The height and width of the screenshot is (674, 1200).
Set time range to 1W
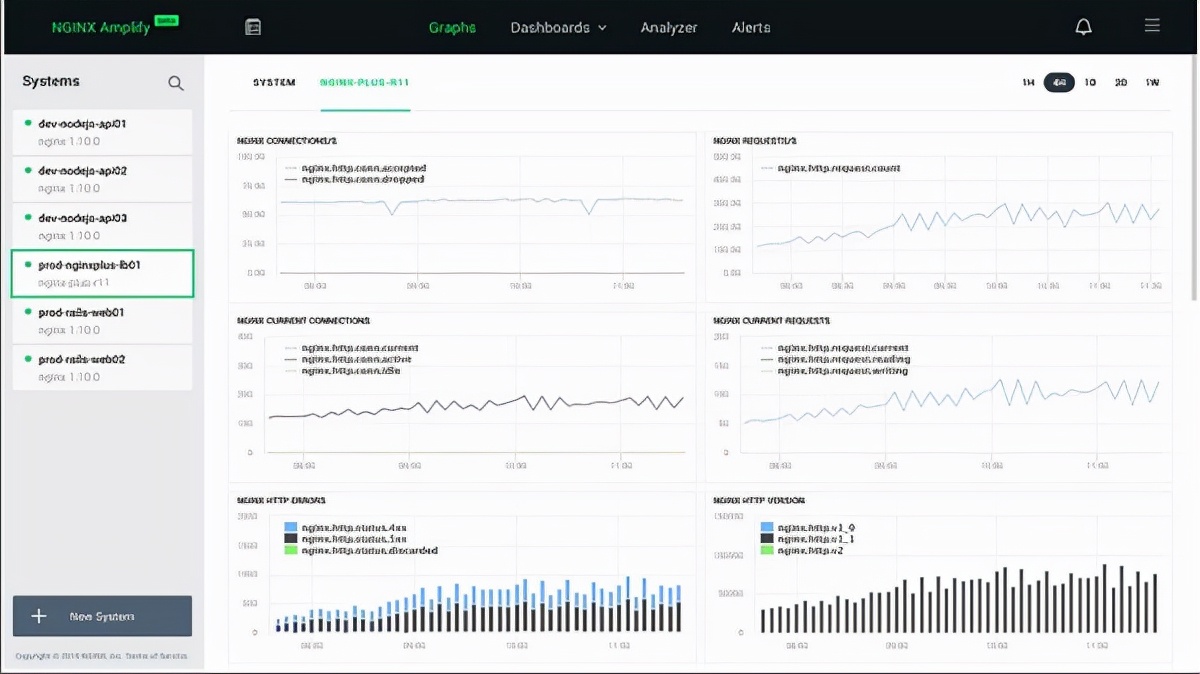click(x=1152, y=82)
